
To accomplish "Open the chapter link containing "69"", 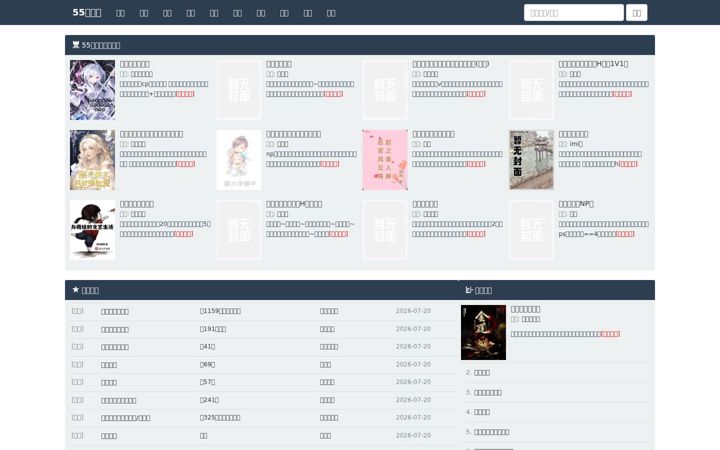I will pyautogui.click(x=207, y=365).
